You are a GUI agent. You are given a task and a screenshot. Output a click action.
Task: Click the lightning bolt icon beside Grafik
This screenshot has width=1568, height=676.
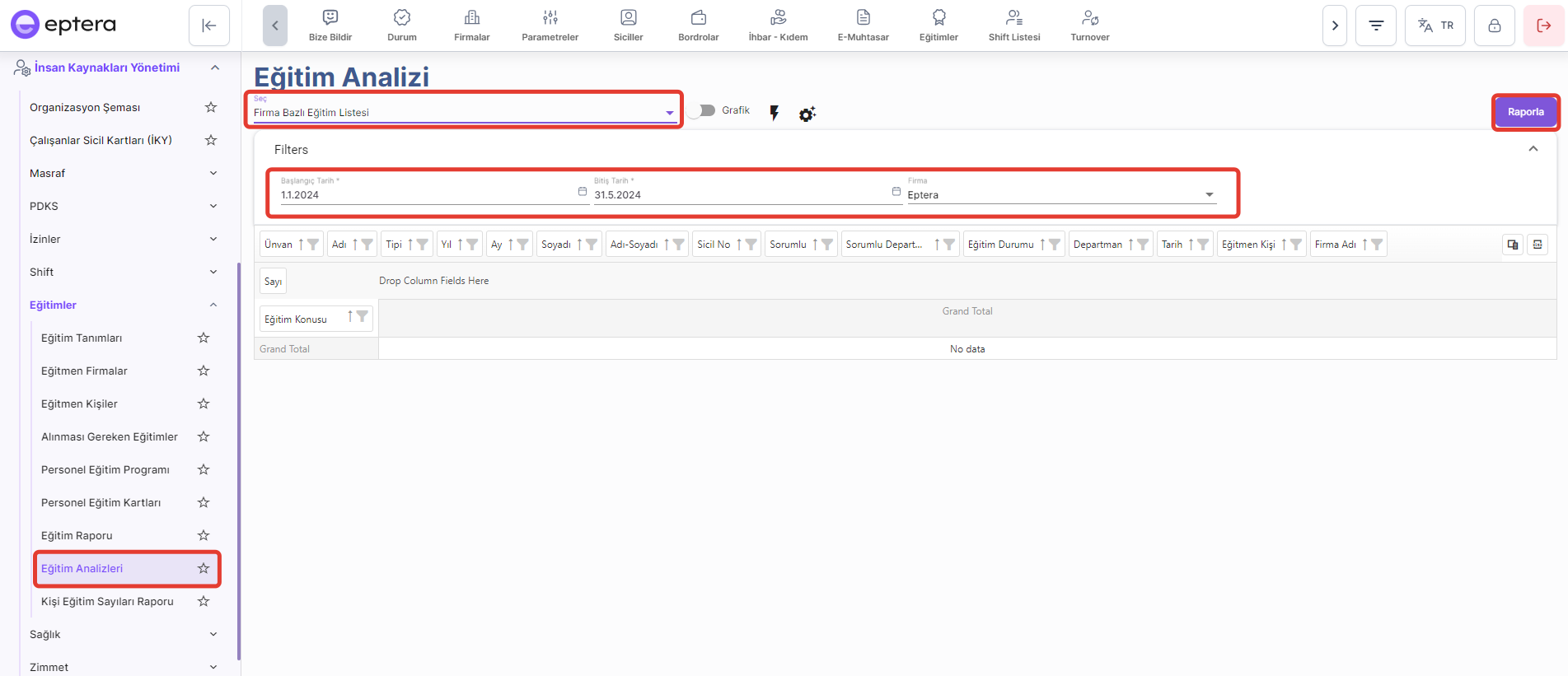(x=774, y=113)
